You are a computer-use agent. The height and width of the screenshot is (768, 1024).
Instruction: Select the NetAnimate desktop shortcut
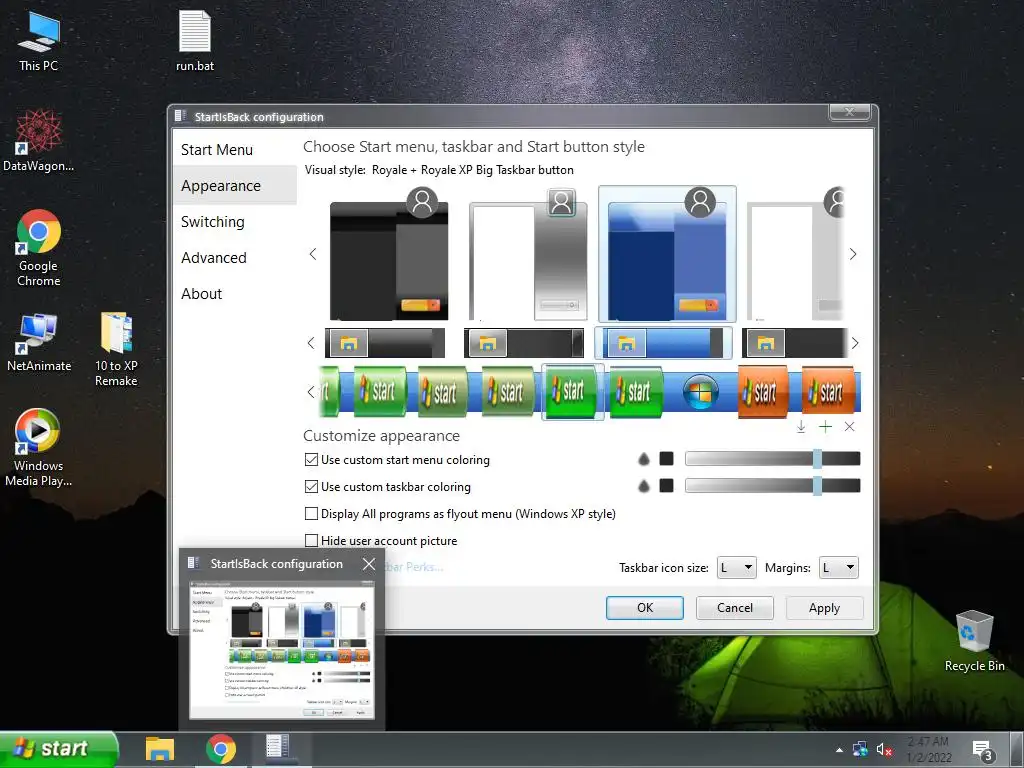pos(39,343)
